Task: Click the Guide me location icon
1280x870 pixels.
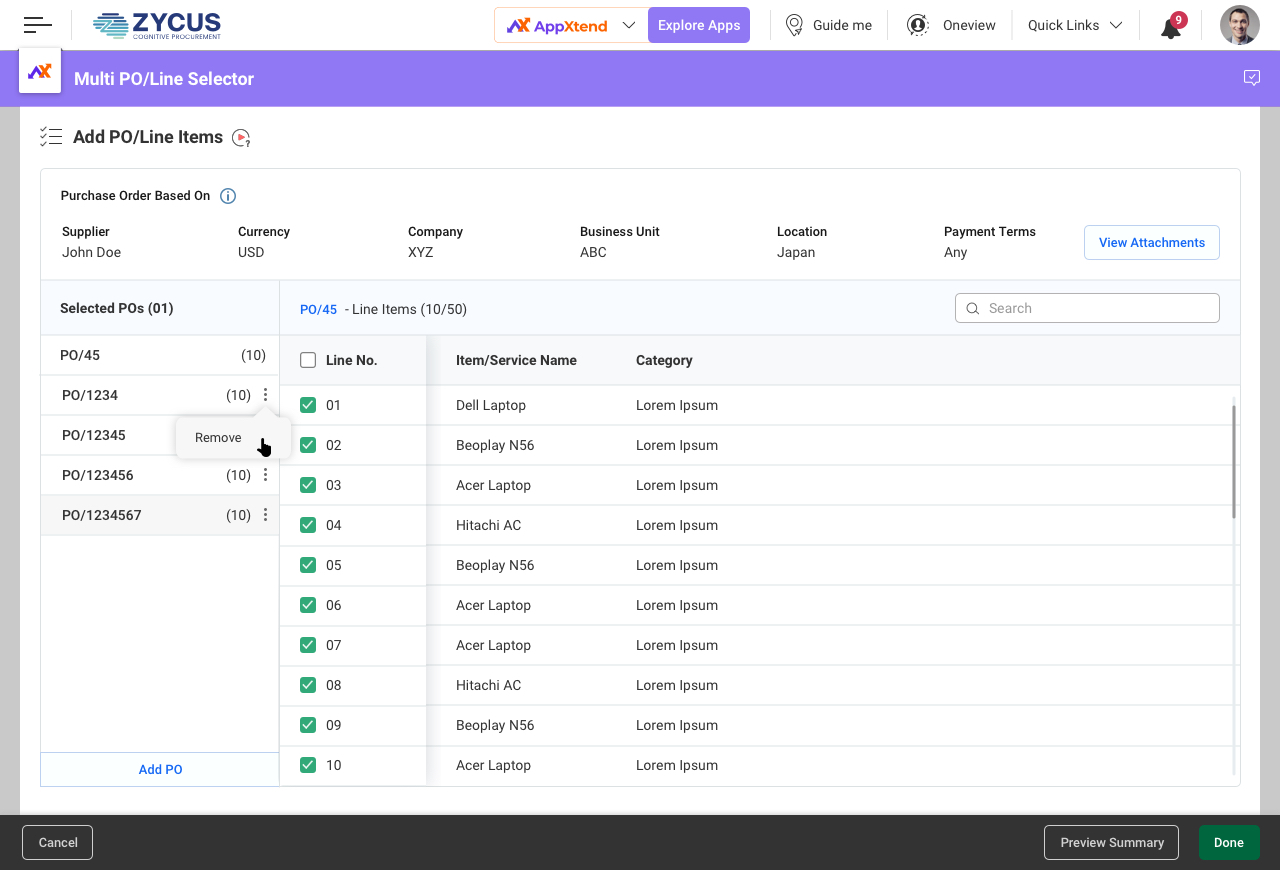Action: coord(795,25)
